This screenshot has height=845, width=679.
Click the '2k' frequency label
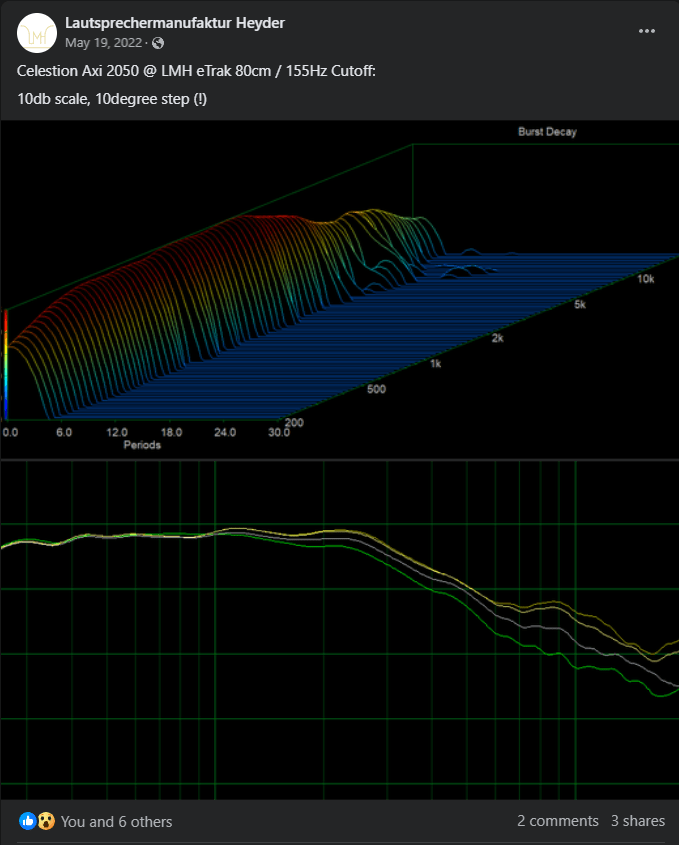pos(497,338)
